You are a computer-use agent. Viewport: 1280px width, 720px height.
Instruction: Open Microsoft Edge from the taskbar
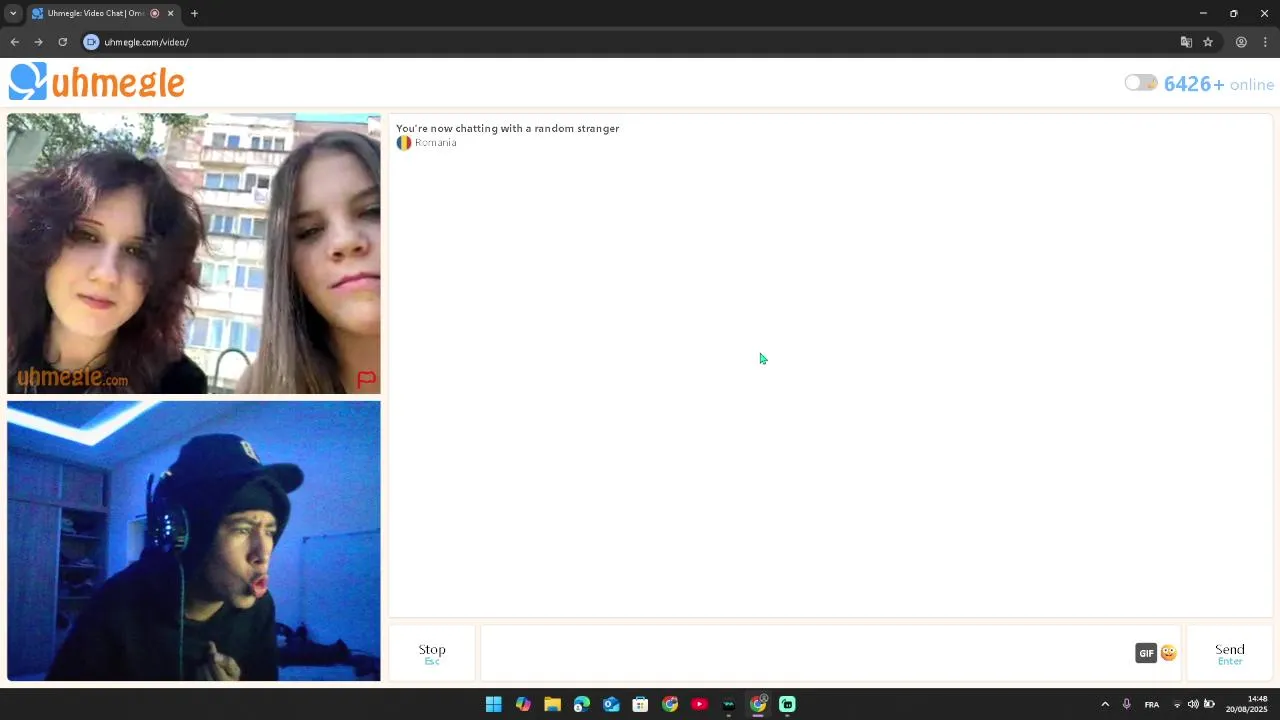point(582,704)
